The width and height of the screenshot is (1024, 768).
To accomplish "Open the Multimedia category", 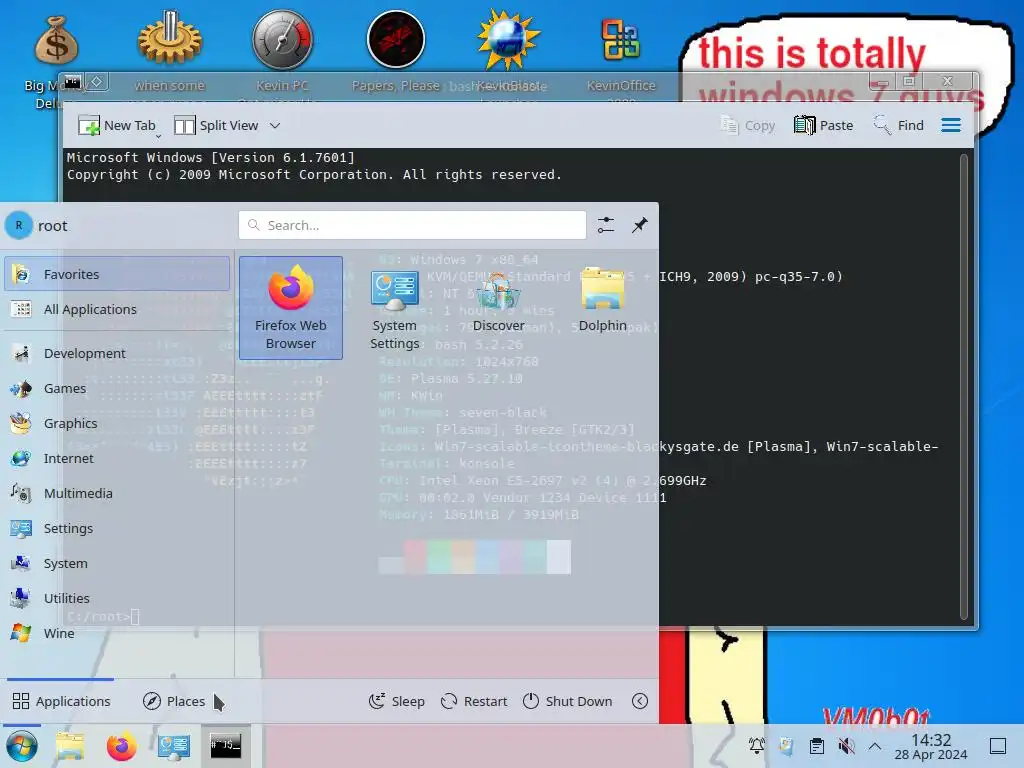I will pyautogui.click(x=117, y=493).
